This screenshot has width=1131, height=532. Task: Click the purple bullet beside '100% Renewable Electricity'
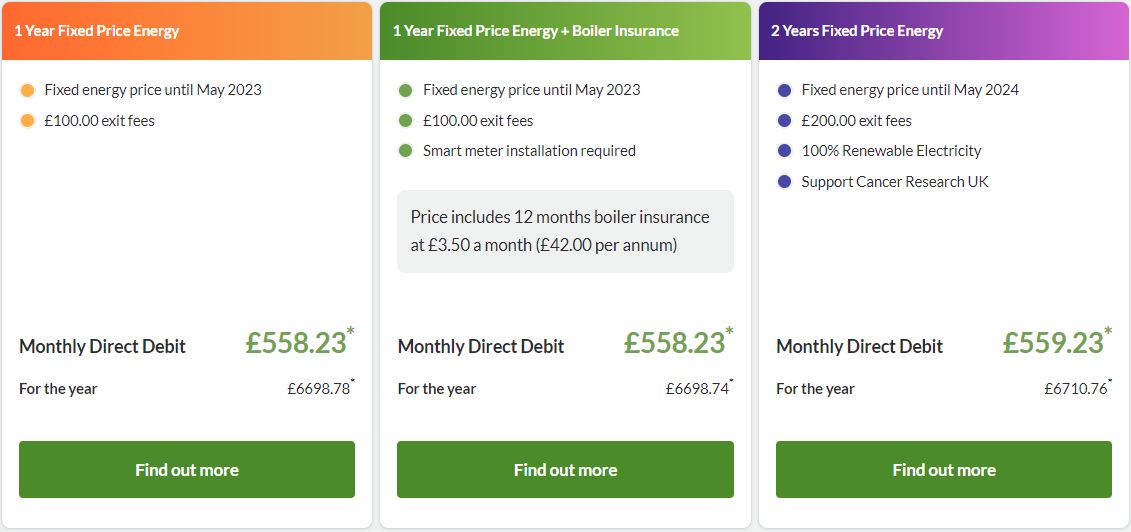click(785, 151)
